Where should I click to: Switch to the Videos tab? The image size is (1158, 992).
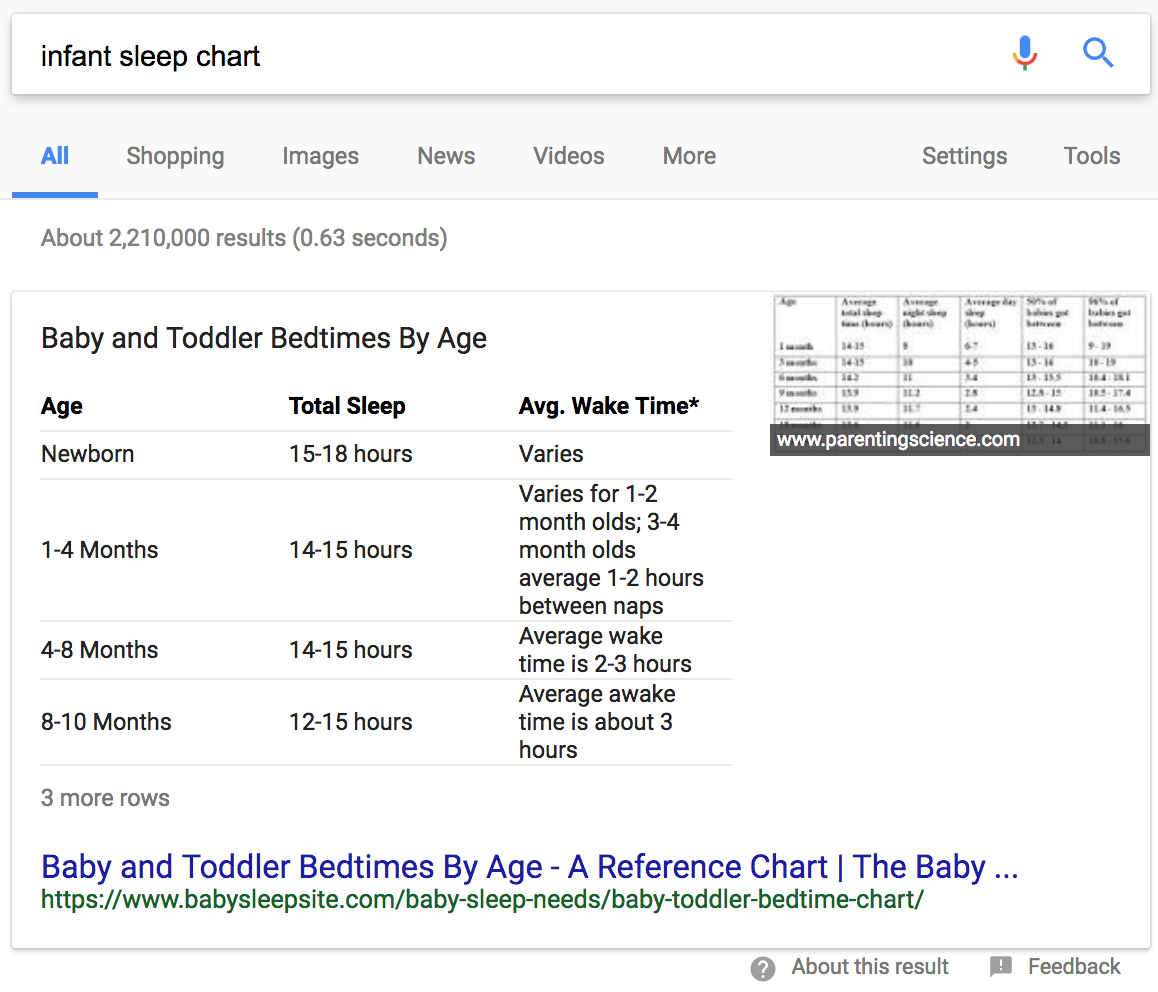point(568,156)
